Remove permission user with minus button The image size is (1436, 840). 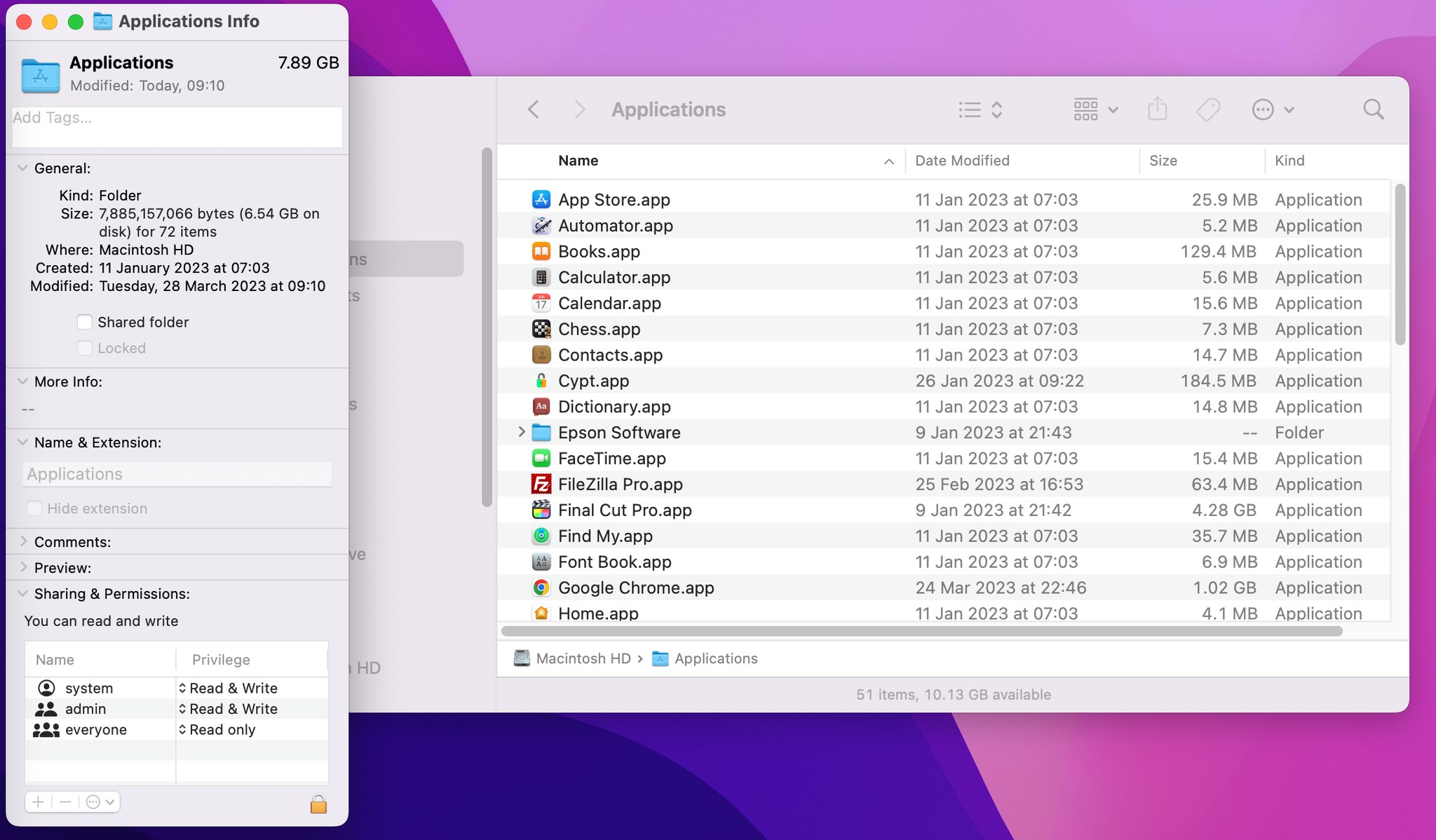pos(65,801)
